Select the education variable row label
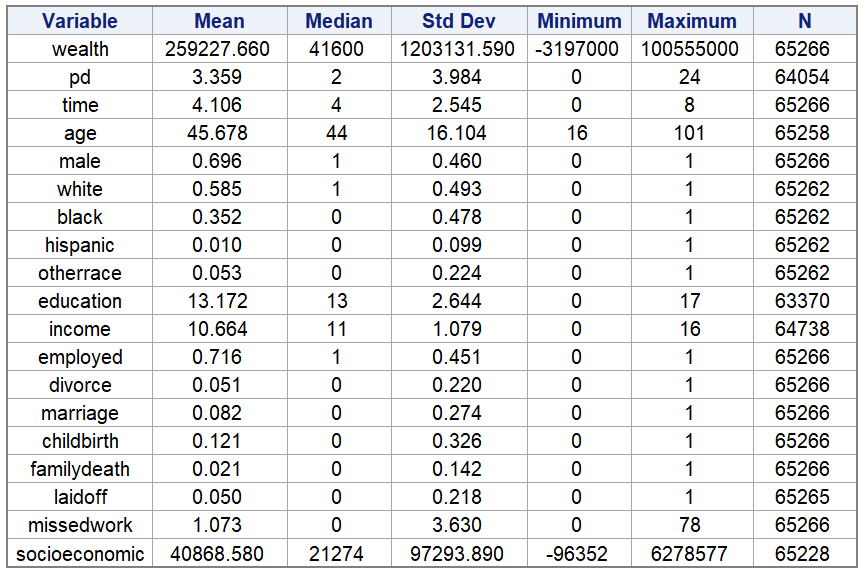This screenshot has width=865, height=574. 80,301
